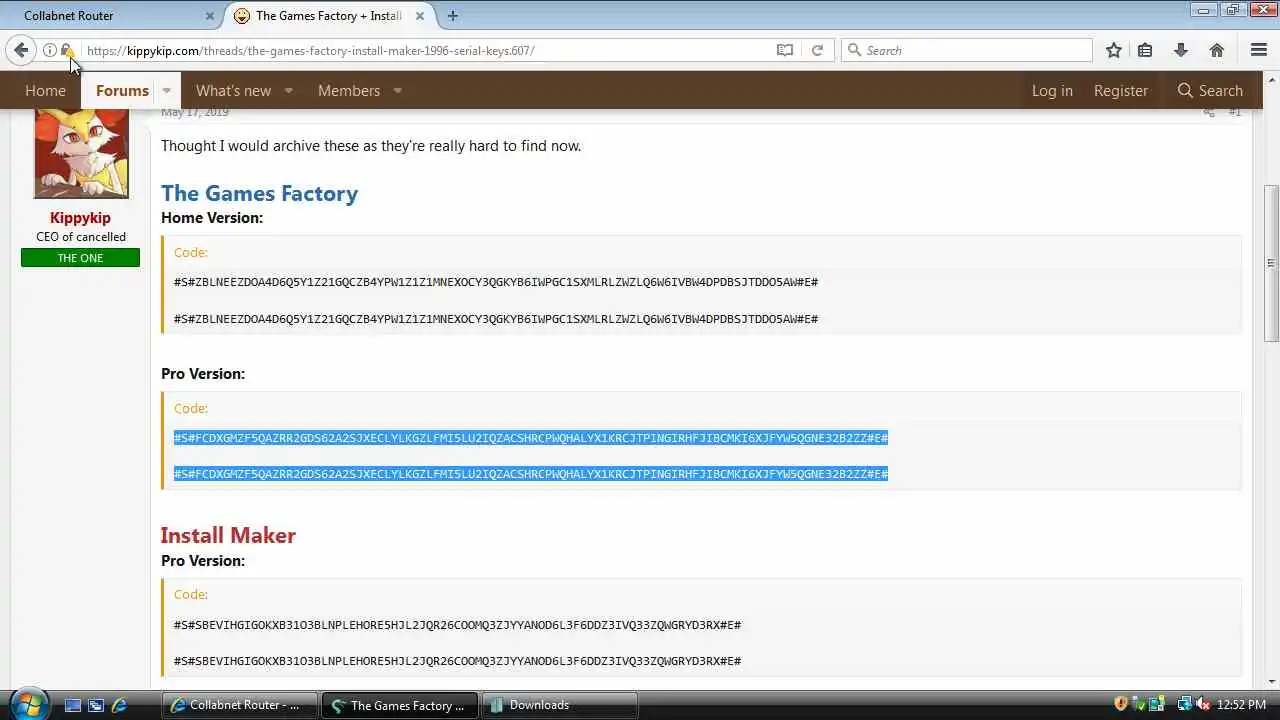The image size is (1280, 720).
Task: Click the share icon beside post #1
Action: pos(1209,112)
